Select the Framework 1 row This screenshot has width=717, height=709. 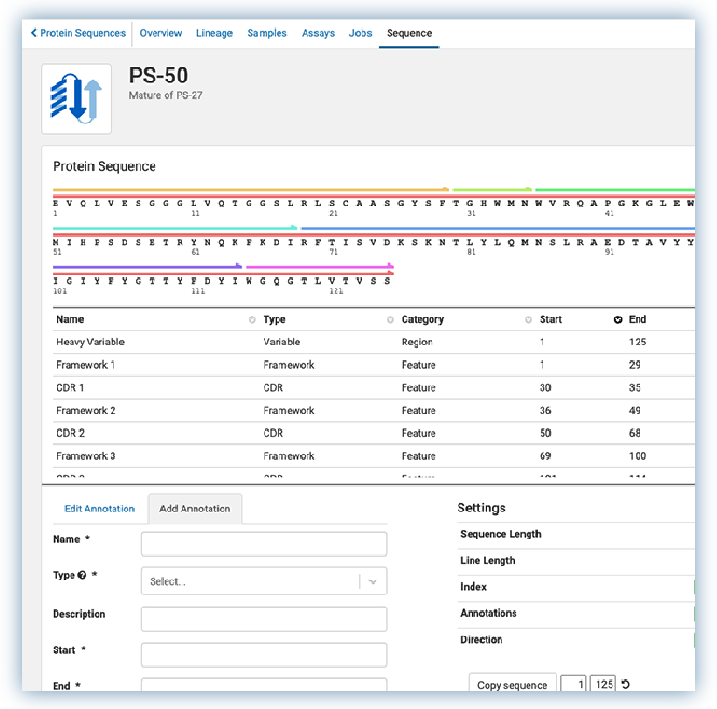pos(374,365)
